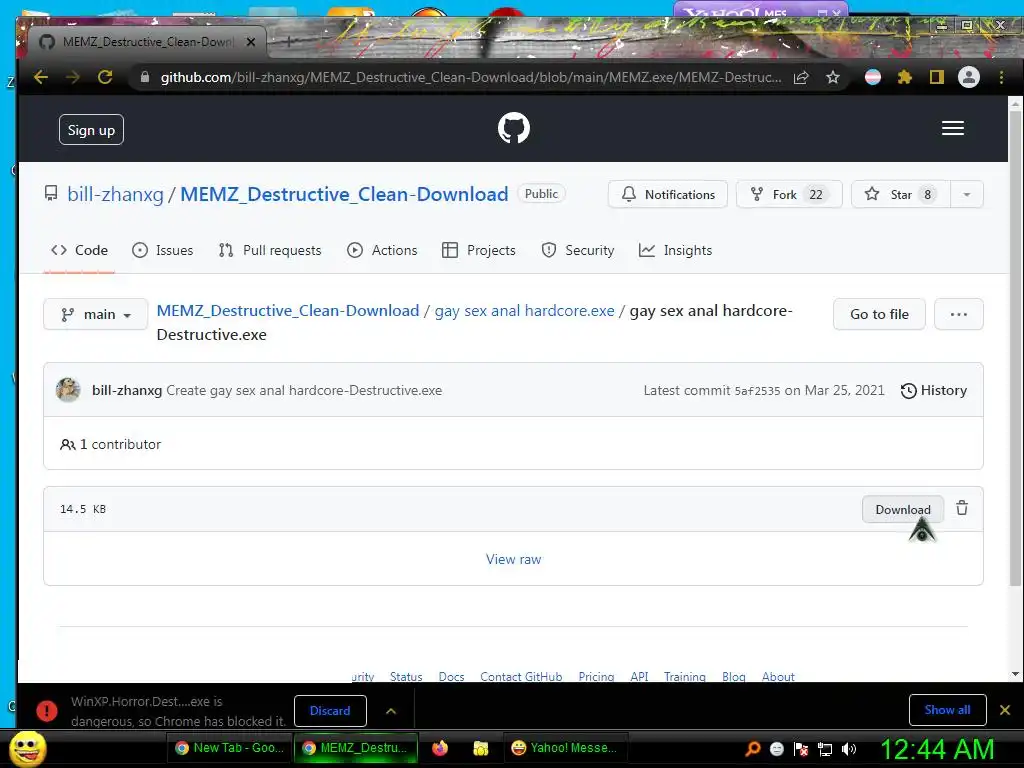This screenshot has height=768, width=1024.
Task: Open the repository name link in header
Action: click(x=344, y=195)
